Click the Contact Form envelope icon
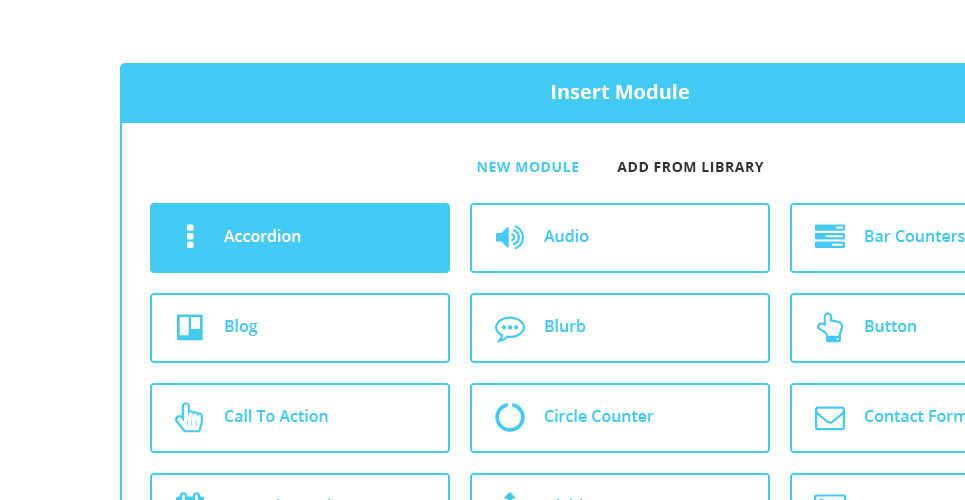Screen dimensions: 965x500 coord(830,417)
